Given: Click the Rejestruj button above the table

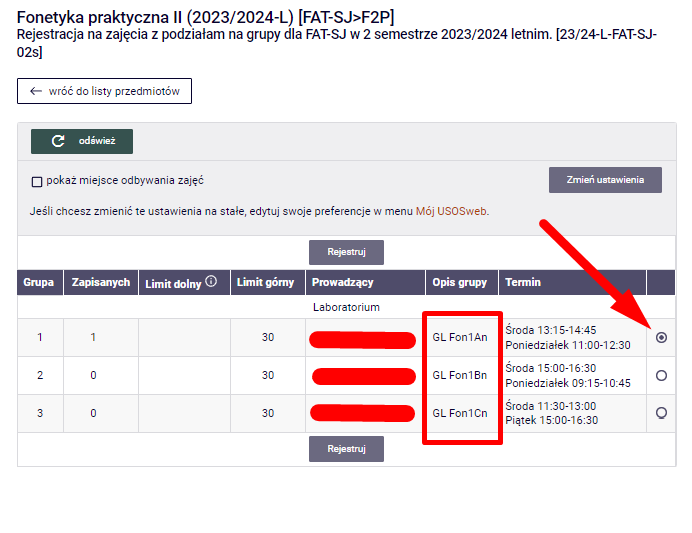Looking at the screenshot, I should (346, 252).
